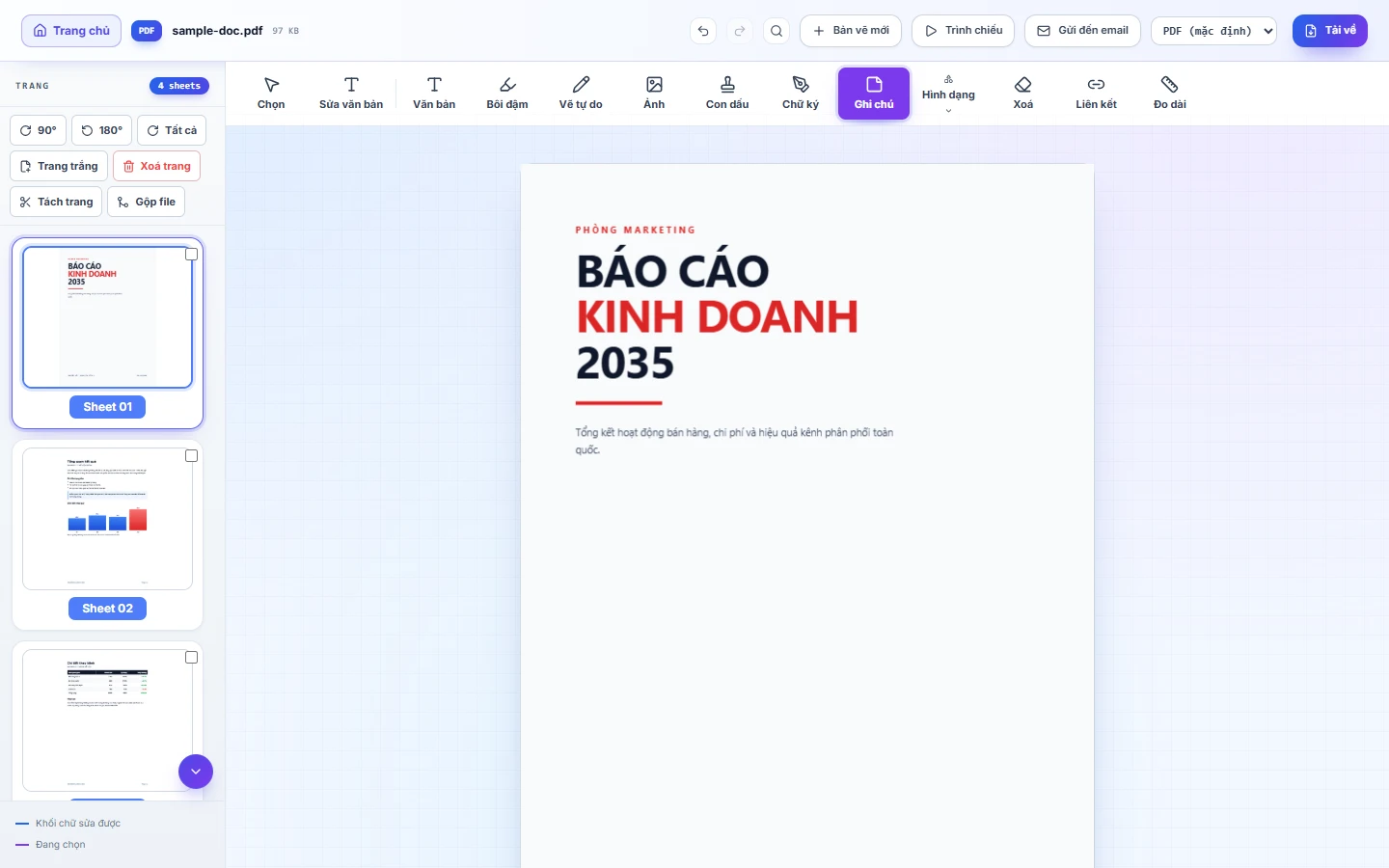Viewport: 1389px width, 868px height.
Task: Click the Tải về download button
Action: (x=1330, y=31)
